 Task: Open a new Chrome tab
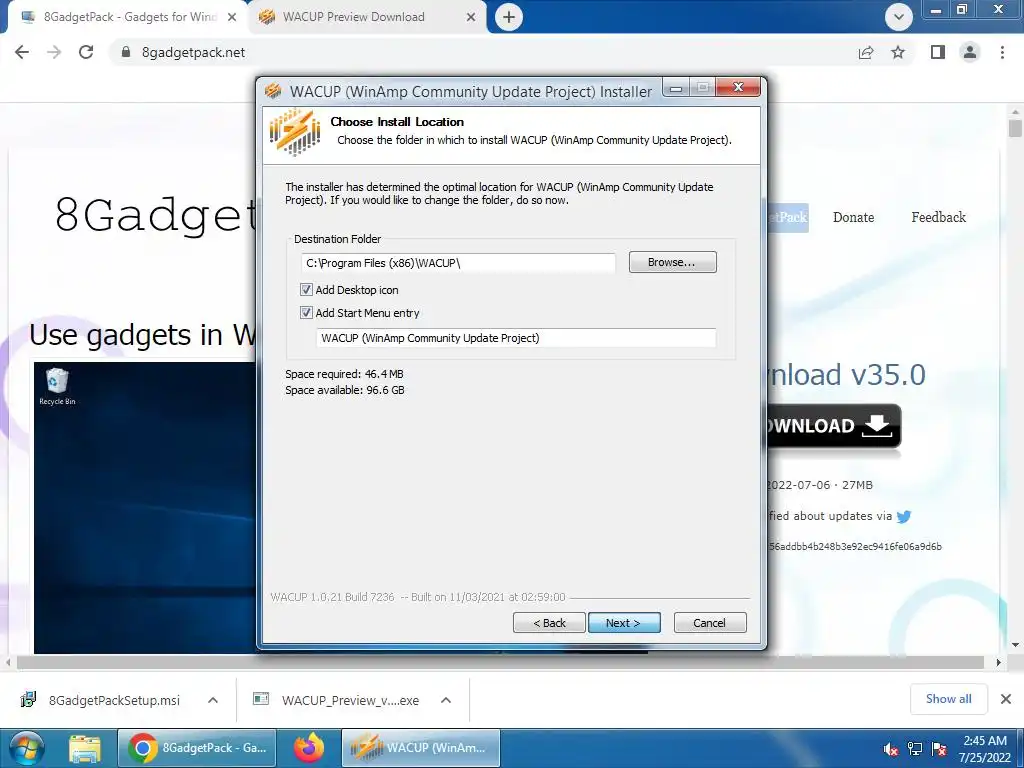tap(509, 17)
